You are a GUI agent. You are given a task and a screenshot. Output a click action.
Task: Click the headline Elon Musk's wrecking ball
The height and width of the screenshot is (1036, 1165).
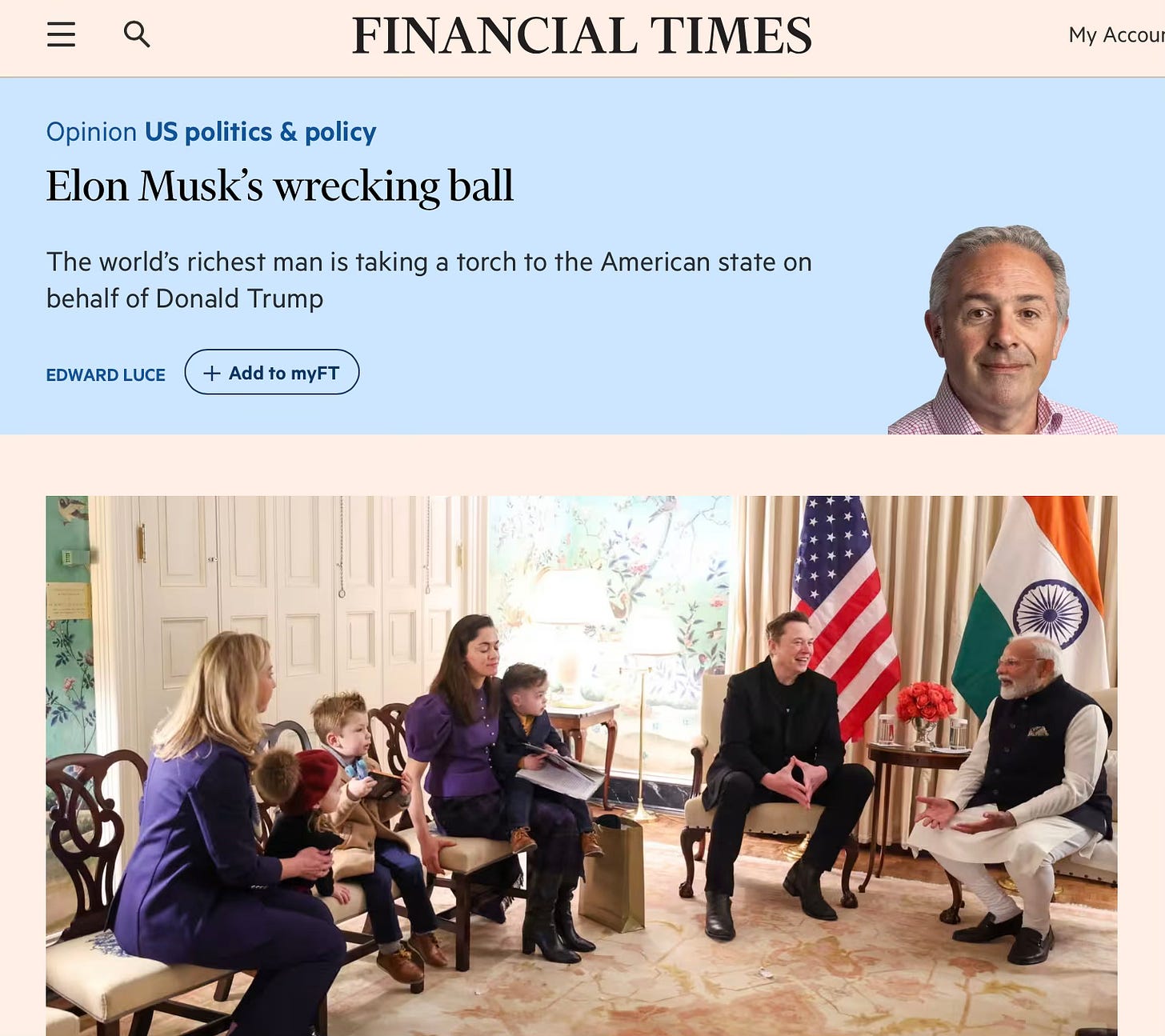279,186
